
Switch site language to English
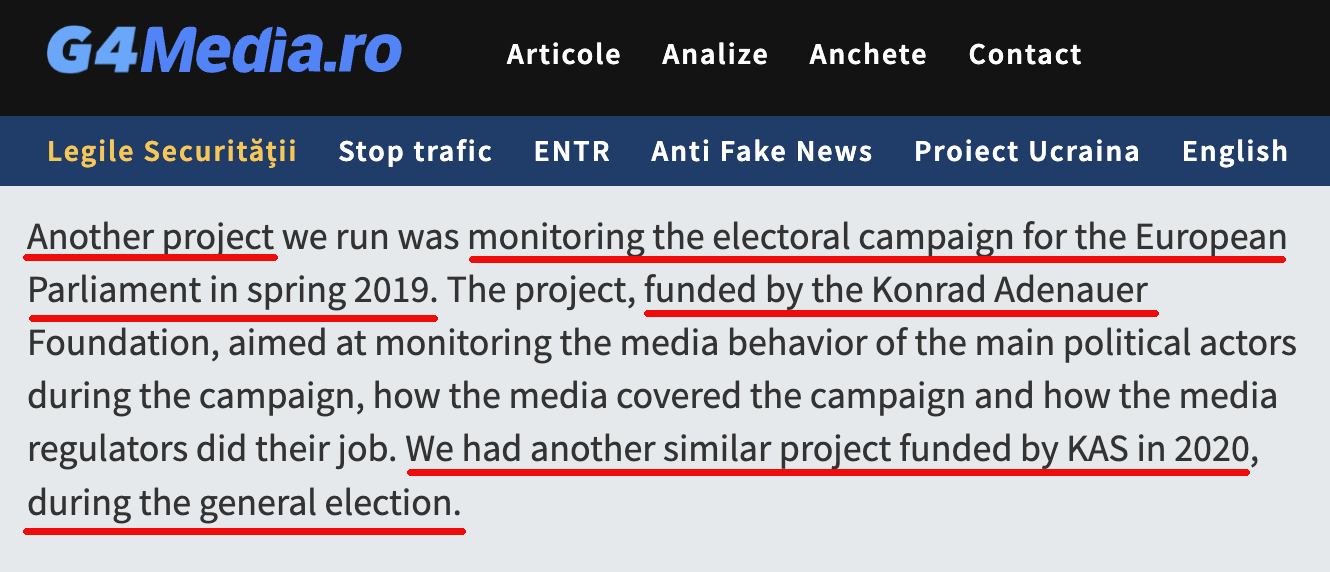1235,152
